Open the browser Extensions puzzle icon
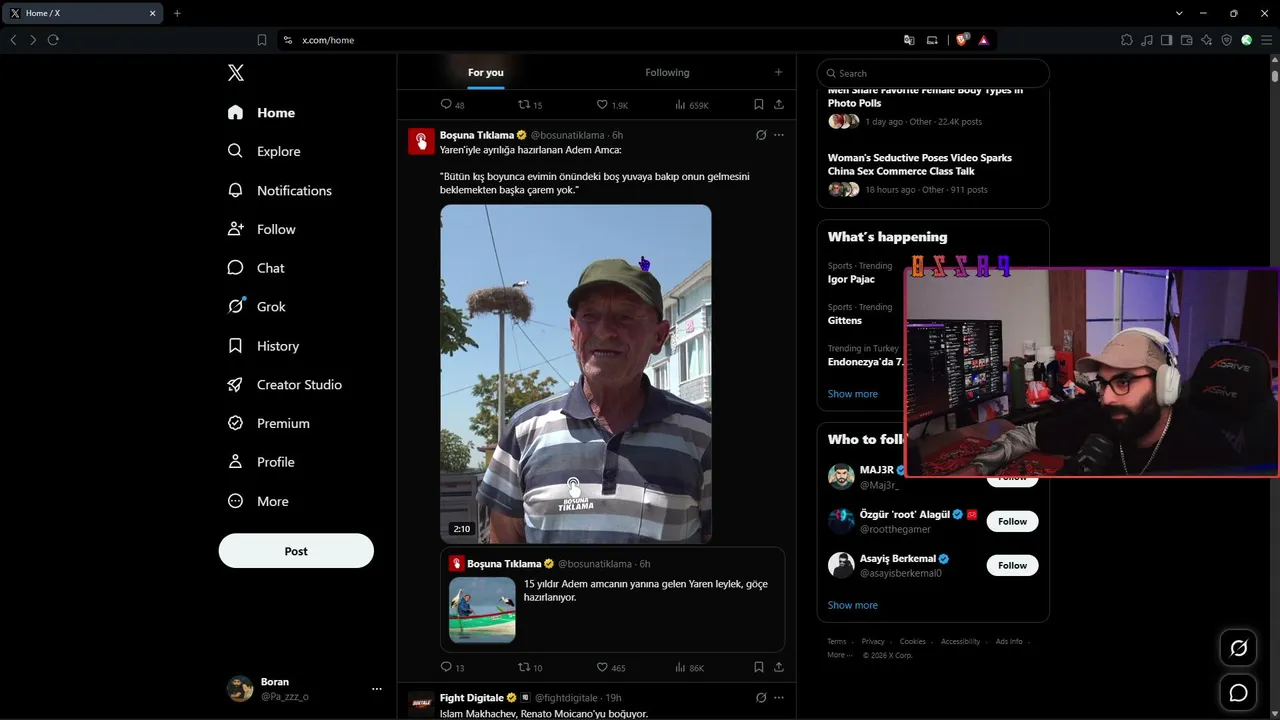1280x720 pixels. [x=1127, y=40]
